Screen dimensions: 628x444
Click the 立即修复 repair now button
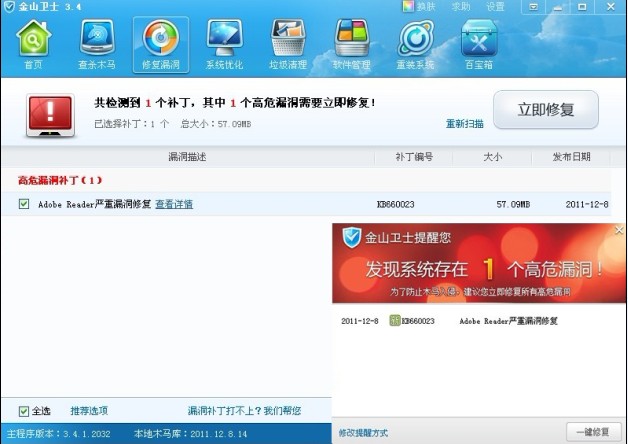pyautogui.click(x=545, y=110)
